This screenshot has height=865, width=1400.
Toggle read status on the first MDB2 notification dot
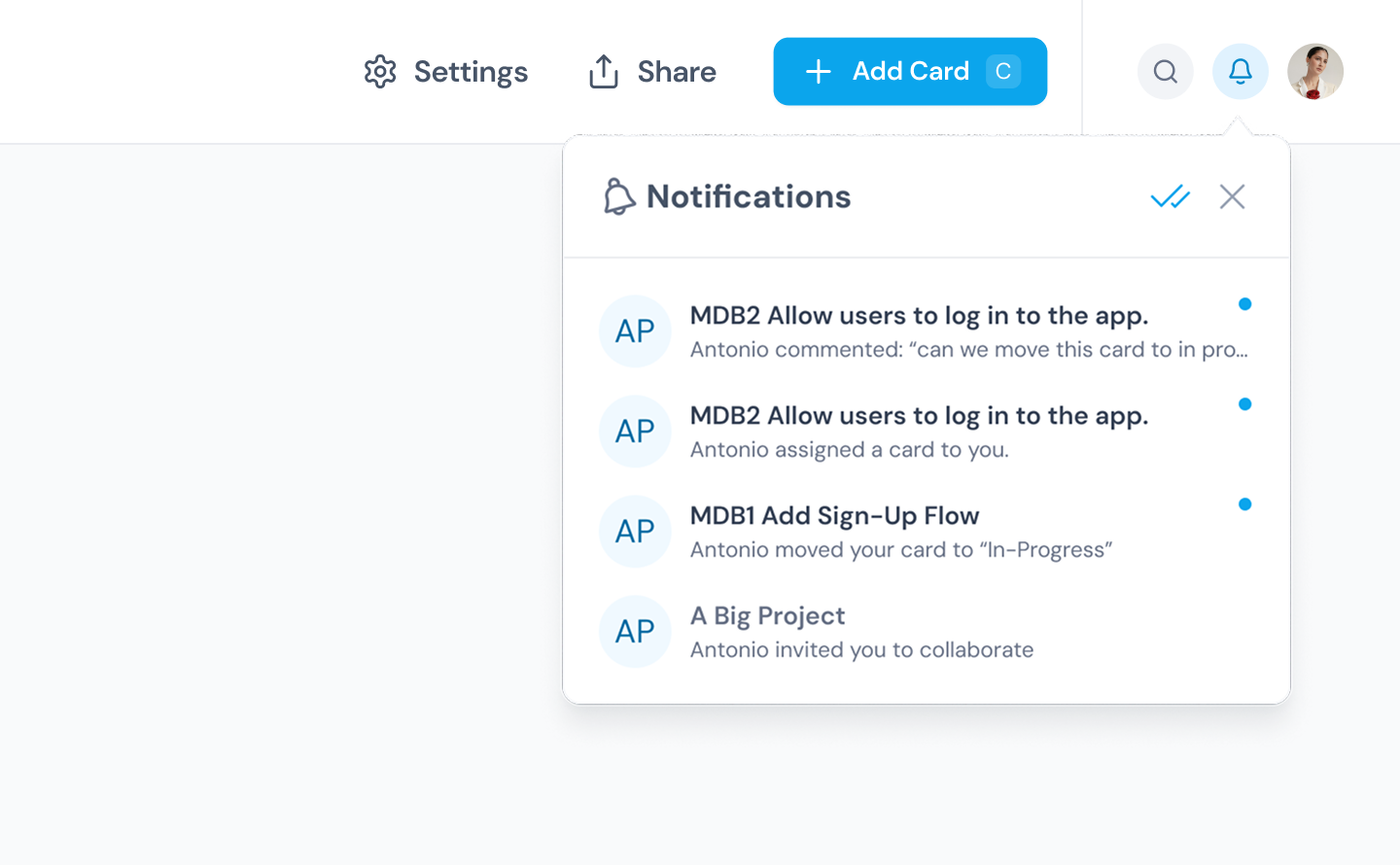[1245, 303]
